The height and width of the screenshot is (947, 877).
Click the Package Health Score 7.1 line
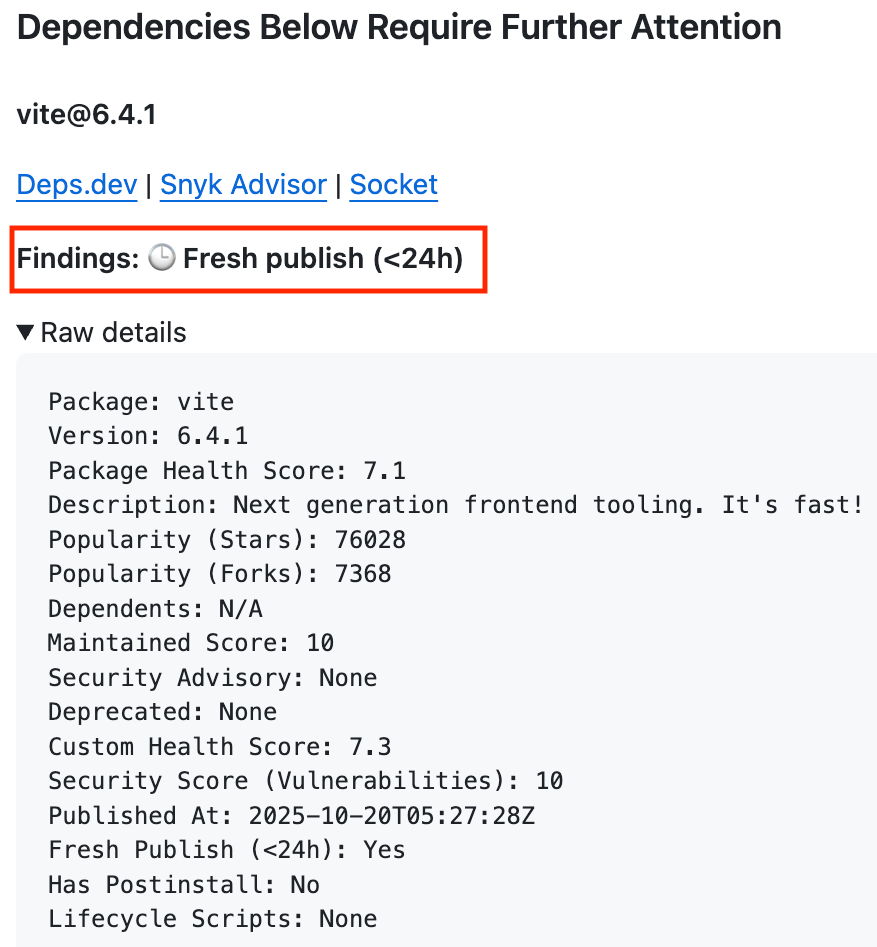click(x=227, y=471)
